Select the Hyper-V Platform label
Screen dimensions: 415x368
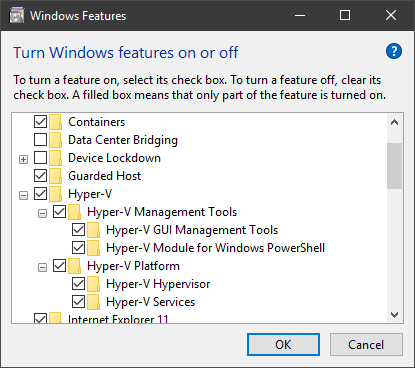[133, 266]
